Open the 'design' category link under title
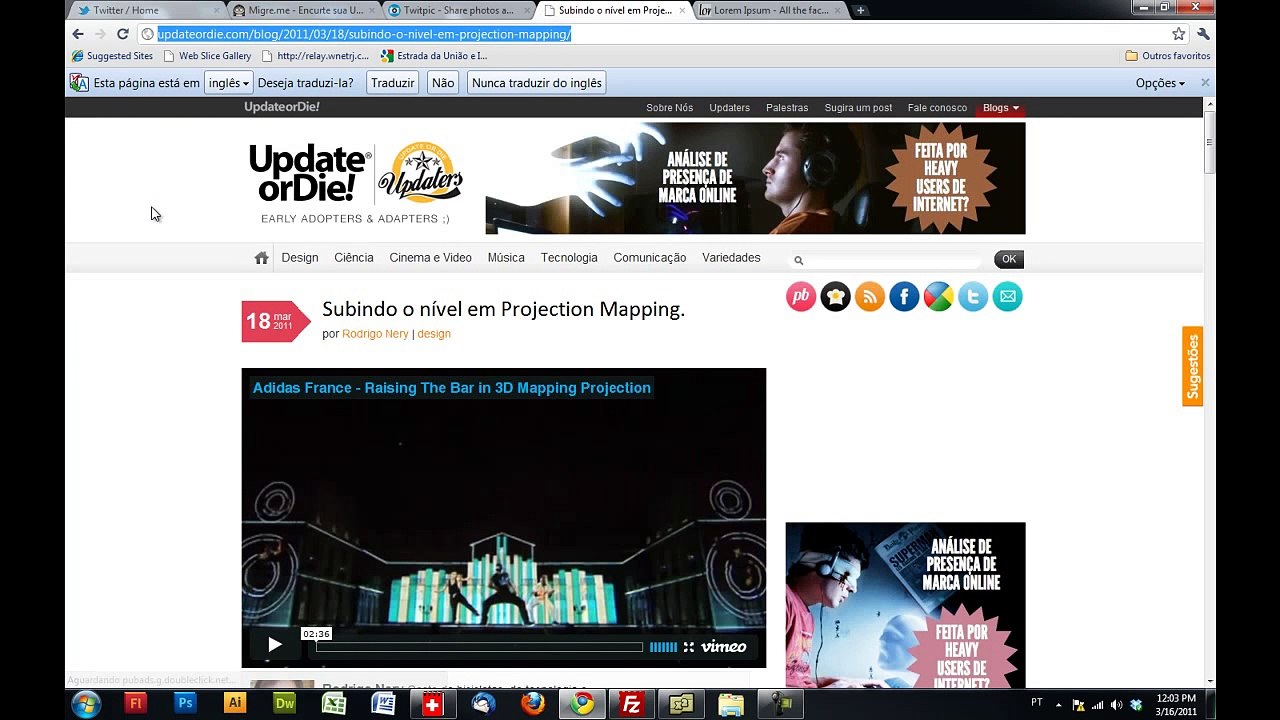The width and height of the screenshot is (1280, 720). pyautogui.click(x=434, y=334)
